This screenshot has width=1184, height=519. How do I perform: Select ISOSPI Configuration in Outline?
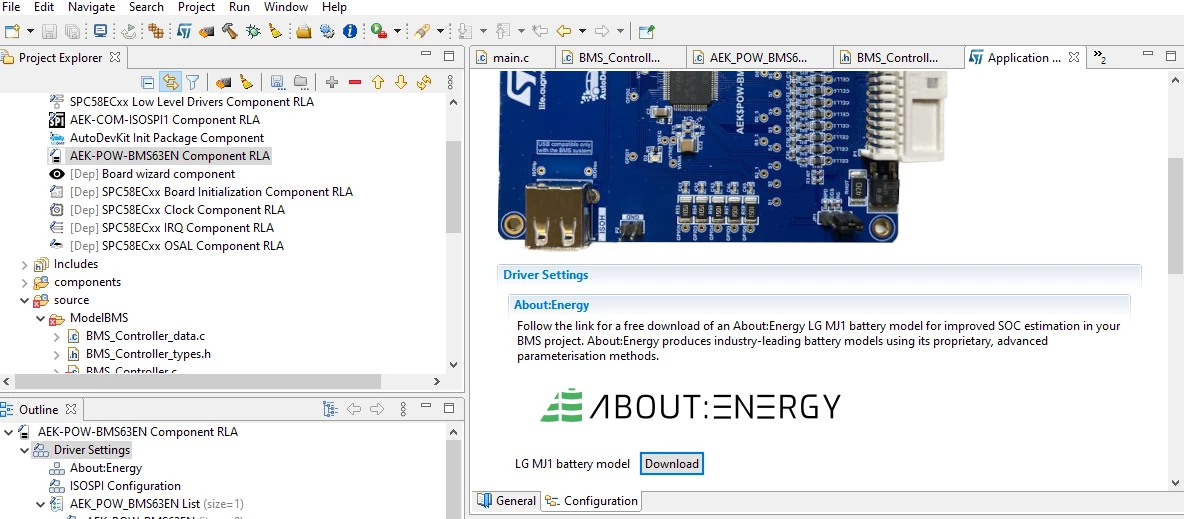coord(125,486)
